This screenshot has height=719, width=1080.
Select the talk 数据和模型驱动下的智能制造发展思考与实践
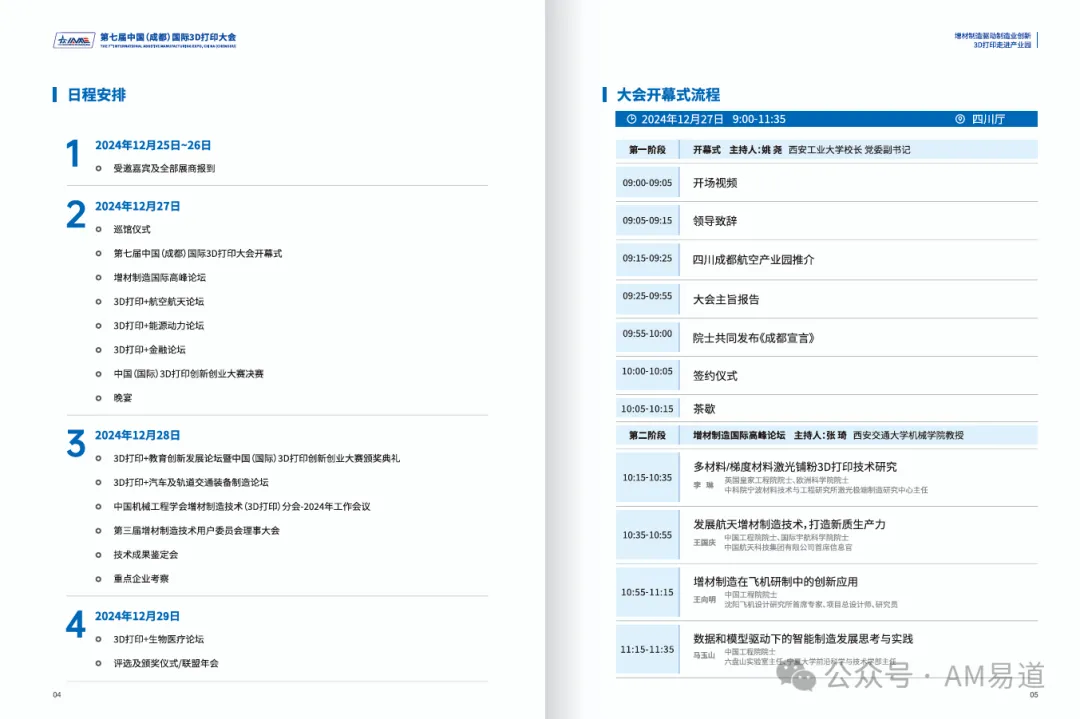point(803,639)
